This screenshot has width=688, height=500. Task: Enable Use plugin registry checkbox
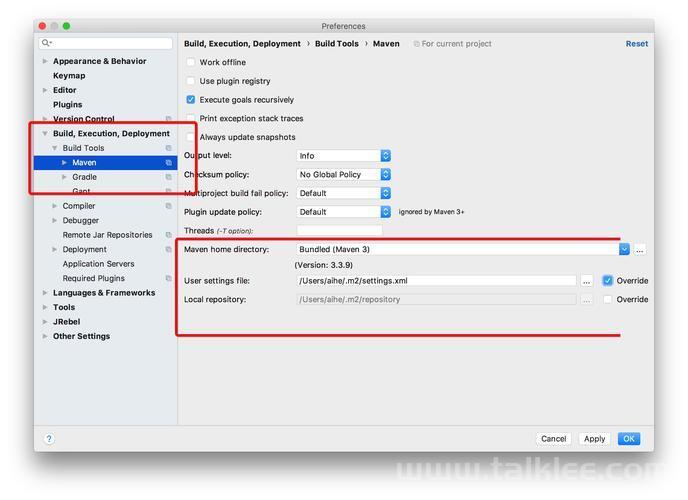(190, 81)
